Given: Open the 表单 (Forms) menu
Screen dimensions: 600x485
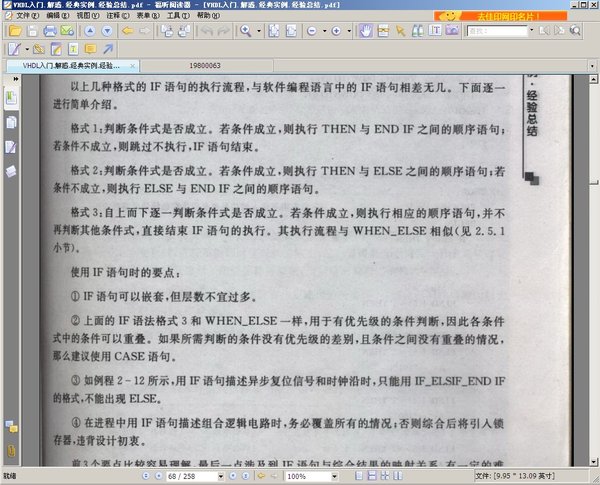Looking at the screenshot, I should (148, 16).
